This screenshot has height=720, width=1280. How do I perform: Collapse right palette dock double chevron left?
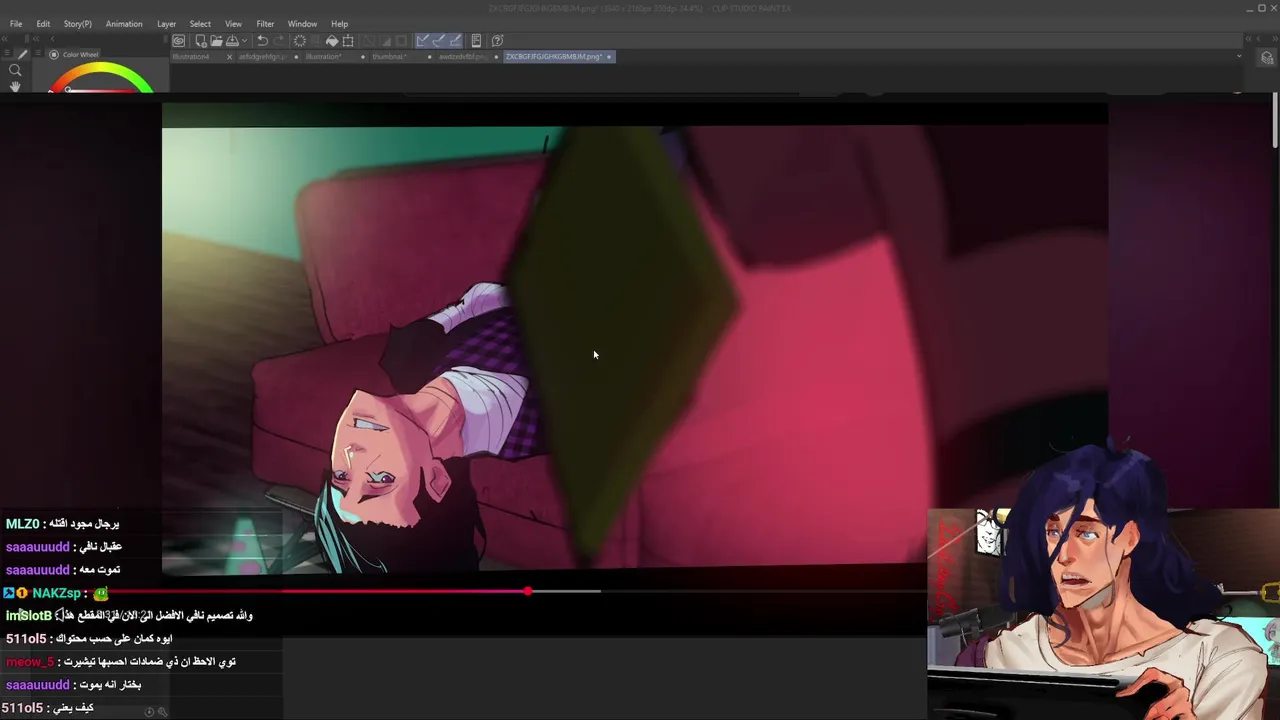pos(1248,40)
